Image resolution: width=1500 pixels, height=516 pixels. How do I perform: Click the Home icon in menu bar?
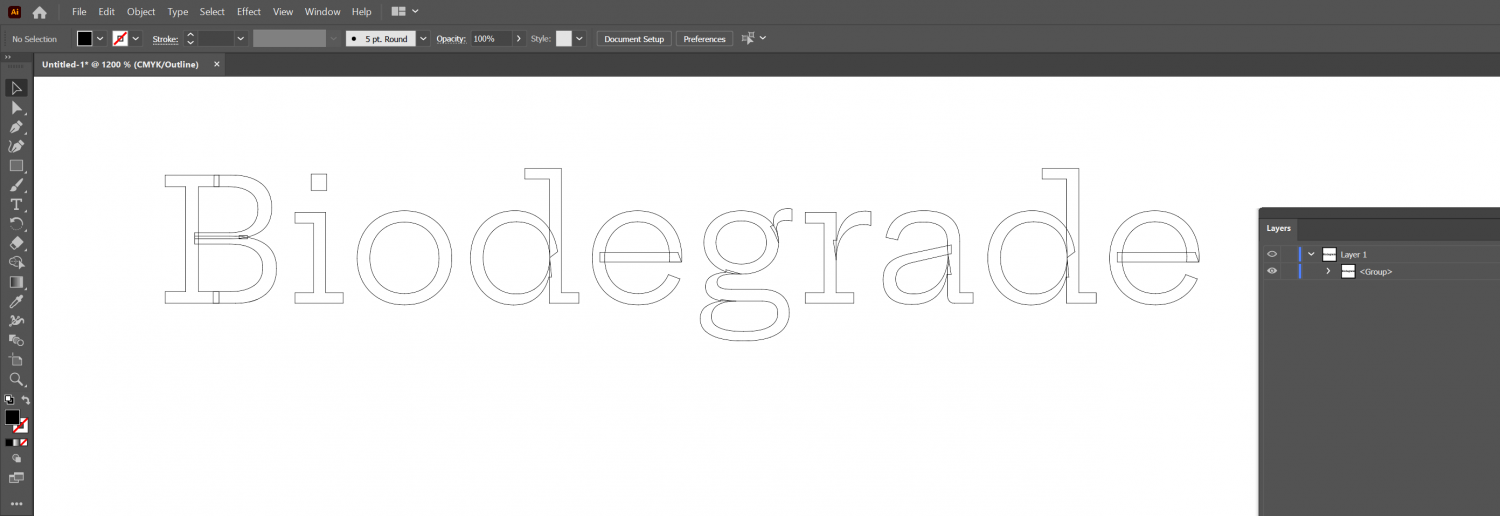point(39,12)
